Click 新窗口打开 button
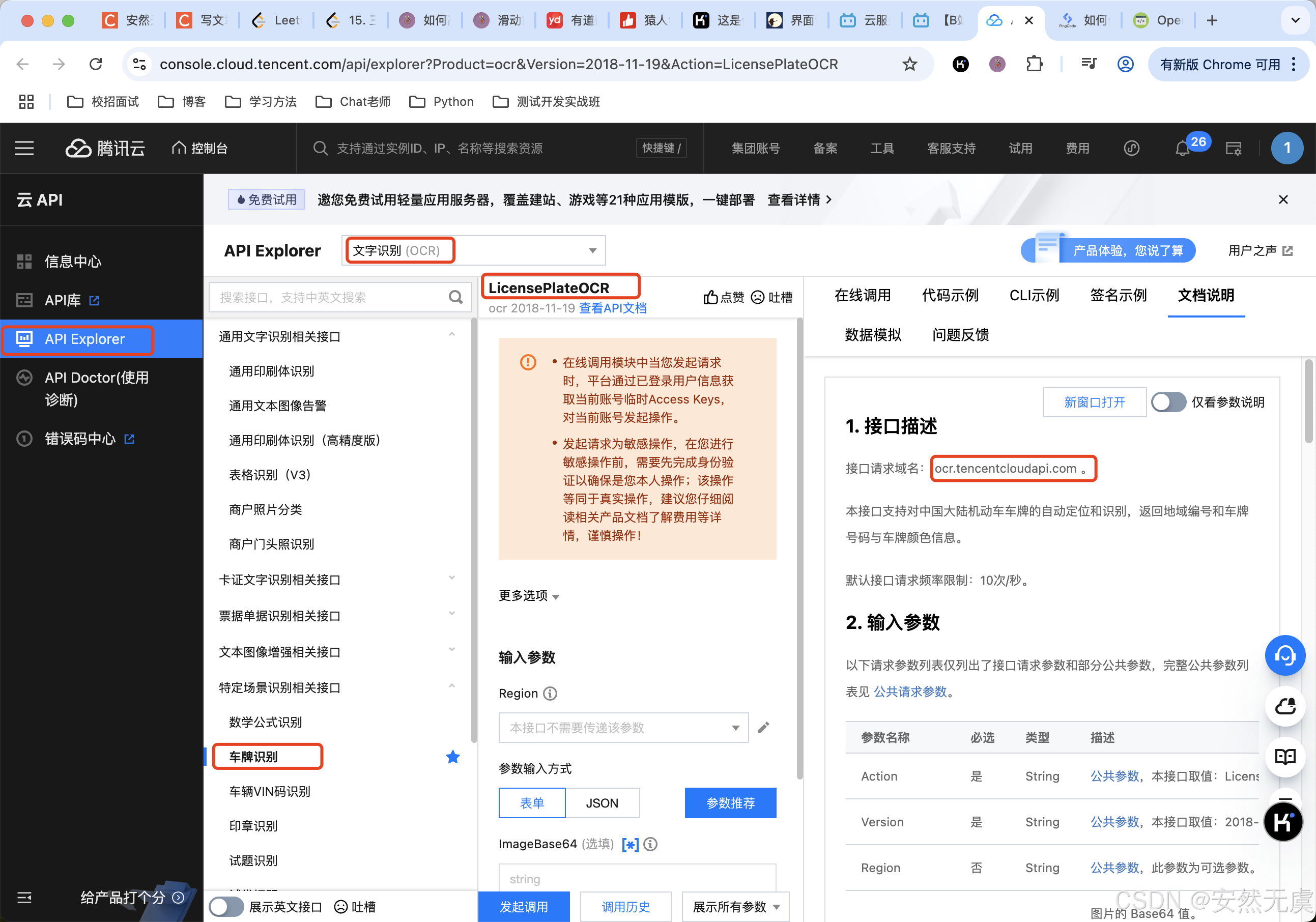1316x922 pixels. [x=1095, y=402]
